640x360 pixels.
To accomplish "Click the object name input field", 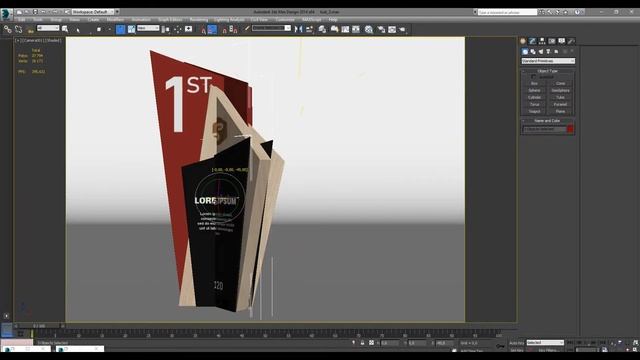I will point(544,129).
